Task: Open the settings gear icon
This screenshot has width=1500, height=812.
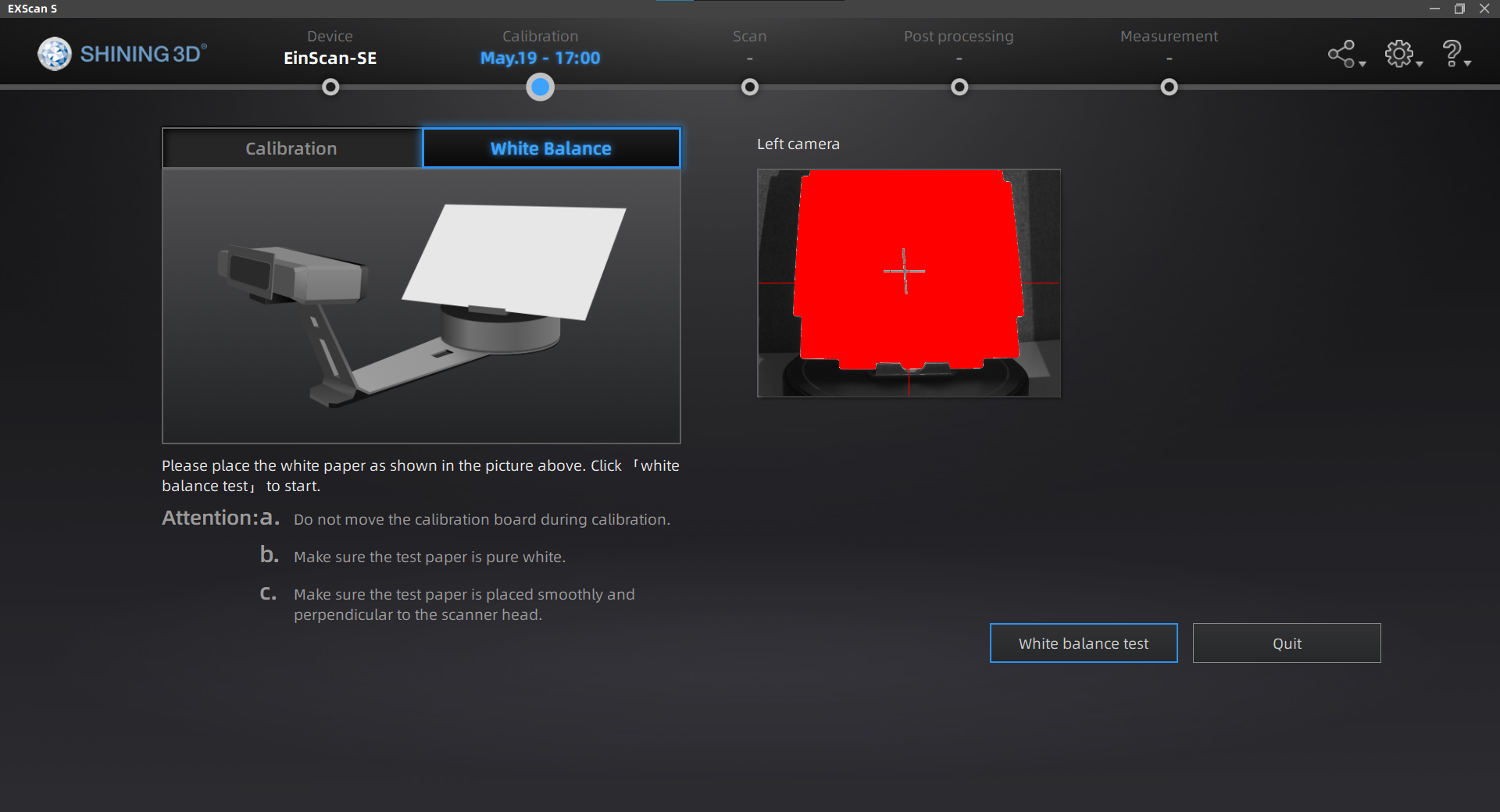Action: (1399, 53)
